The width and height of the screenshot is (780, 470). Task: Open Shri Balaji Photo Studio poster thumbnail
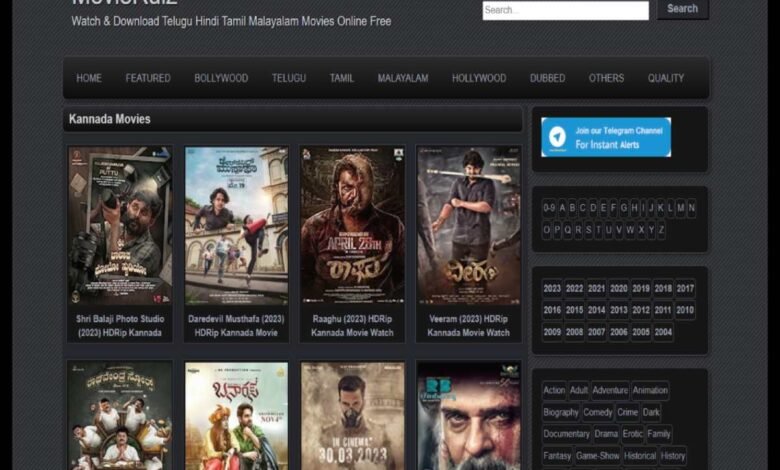pos(120,225)
